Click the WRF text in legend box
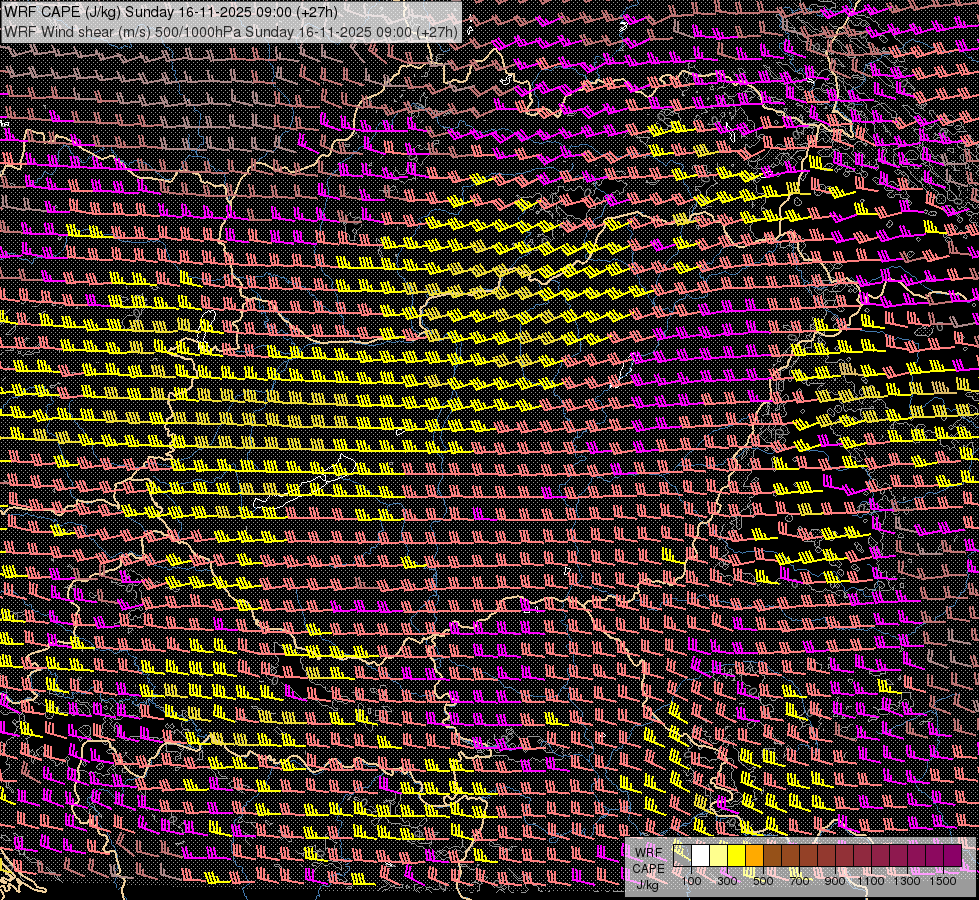 [x=649, y=853]
